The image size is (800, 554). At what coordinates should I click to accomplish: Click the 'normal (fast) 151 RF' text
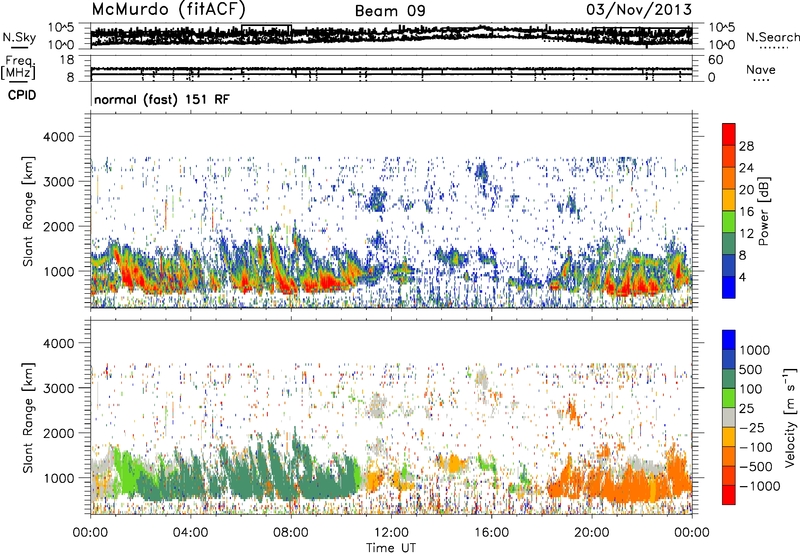[x=162, y=99]
